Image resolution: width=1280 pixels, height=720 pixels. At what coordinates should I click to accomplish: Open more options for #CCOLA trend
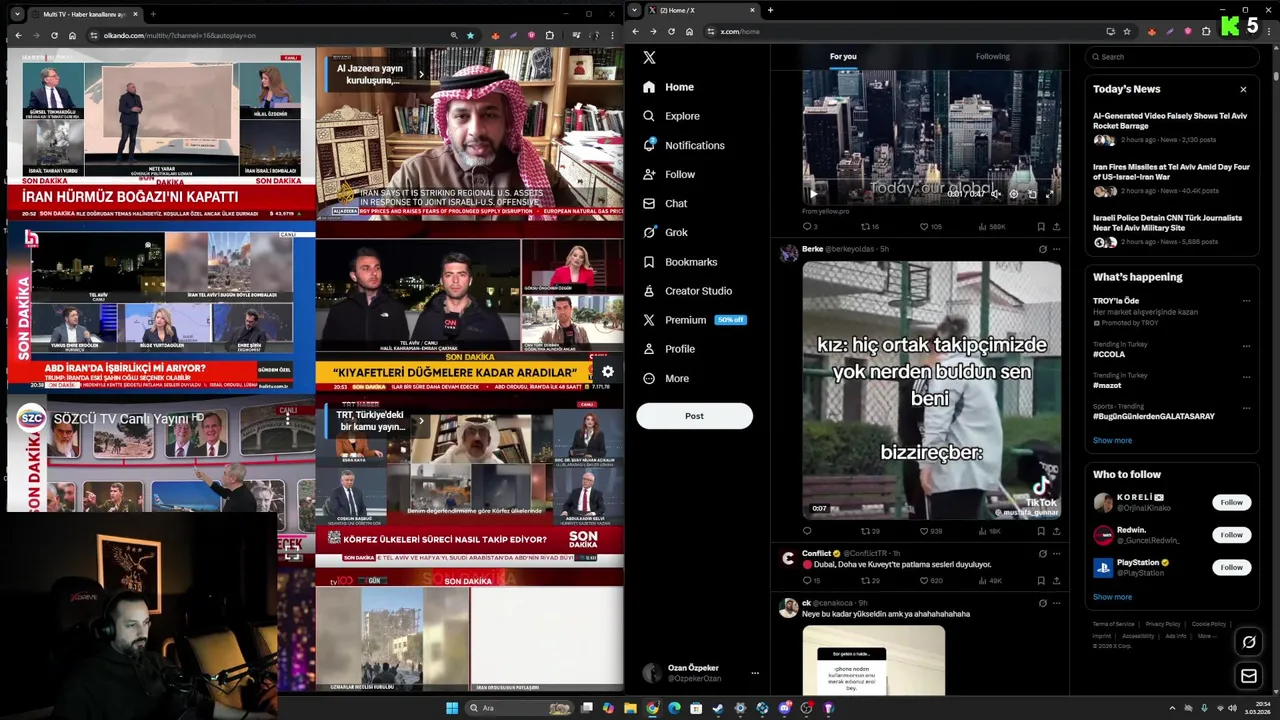pos(1246,345)
